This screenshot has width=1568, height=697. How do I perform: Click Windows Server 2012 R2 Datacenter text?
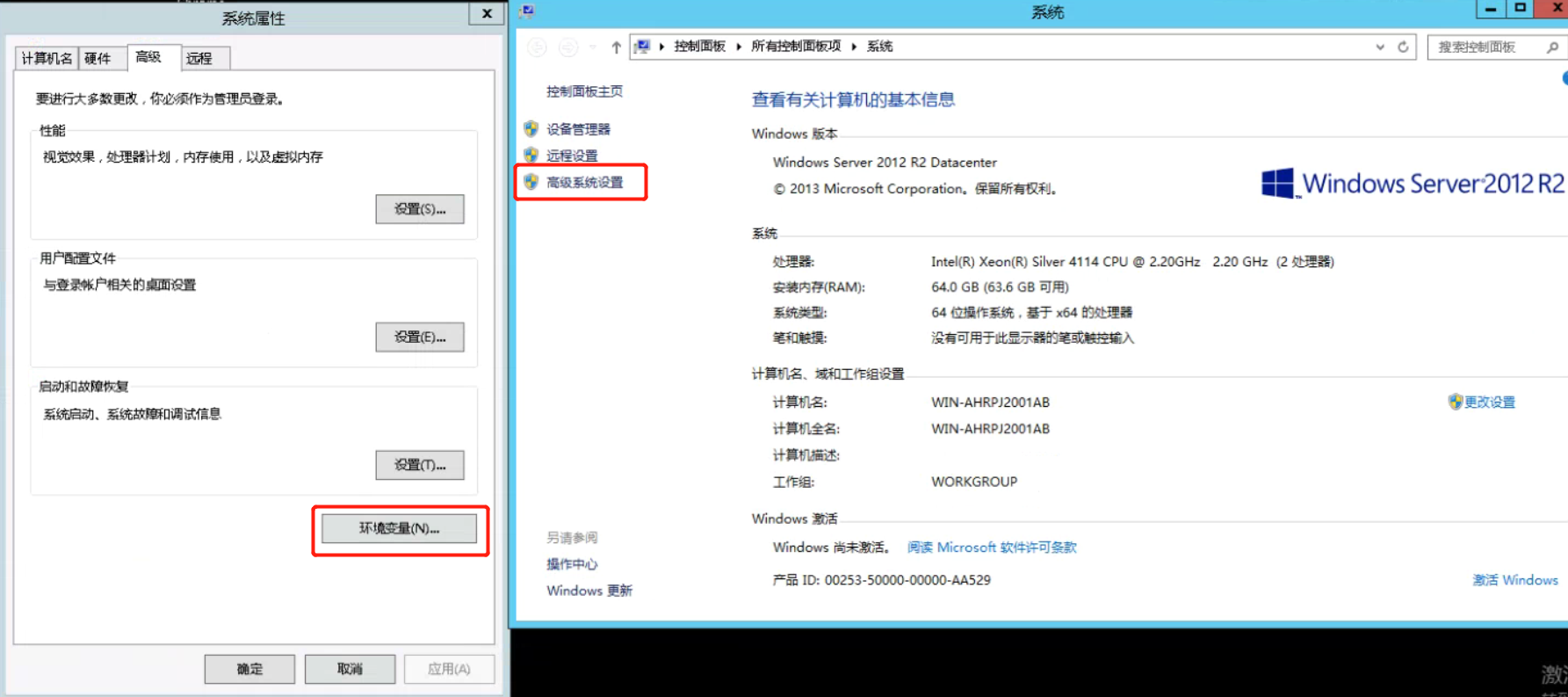click(x=885, y=162)
